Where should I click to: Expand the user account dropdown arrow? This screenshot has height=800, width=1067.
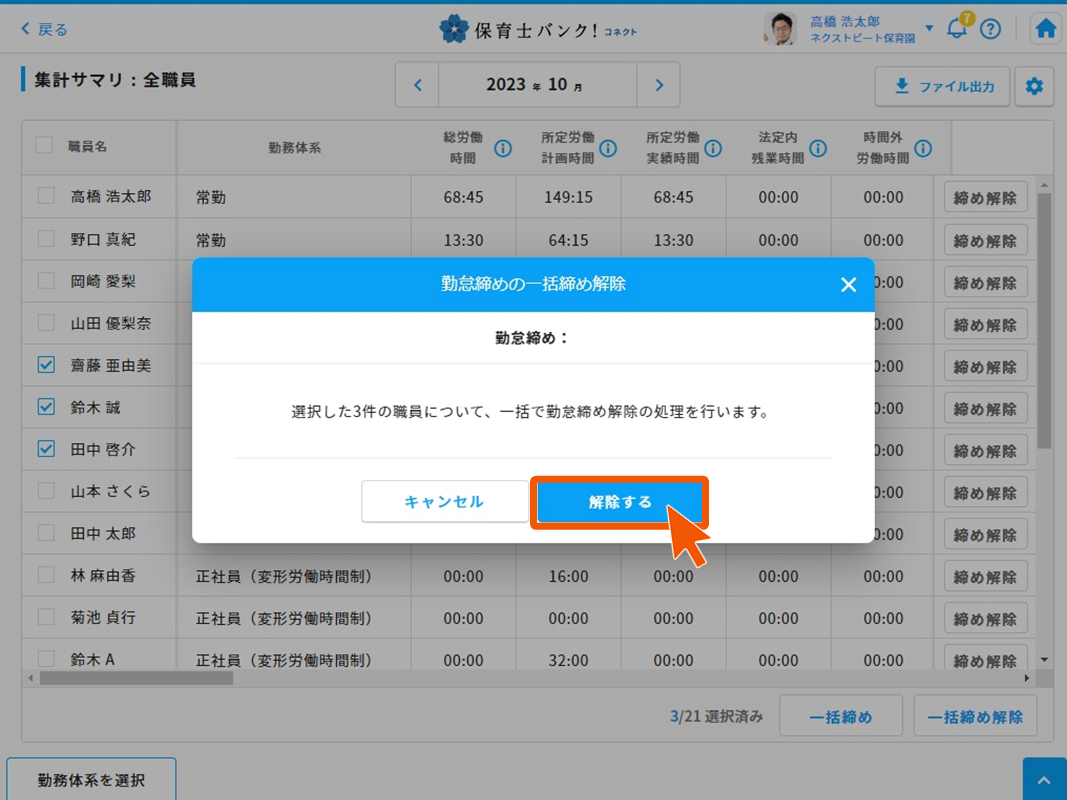[929, 28]
